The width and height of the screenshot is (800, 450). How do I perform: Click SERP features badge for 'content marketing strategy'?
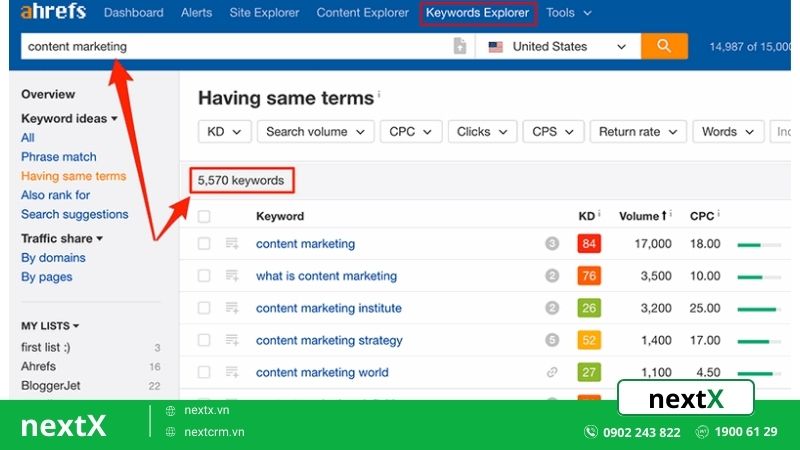[552, 340]
